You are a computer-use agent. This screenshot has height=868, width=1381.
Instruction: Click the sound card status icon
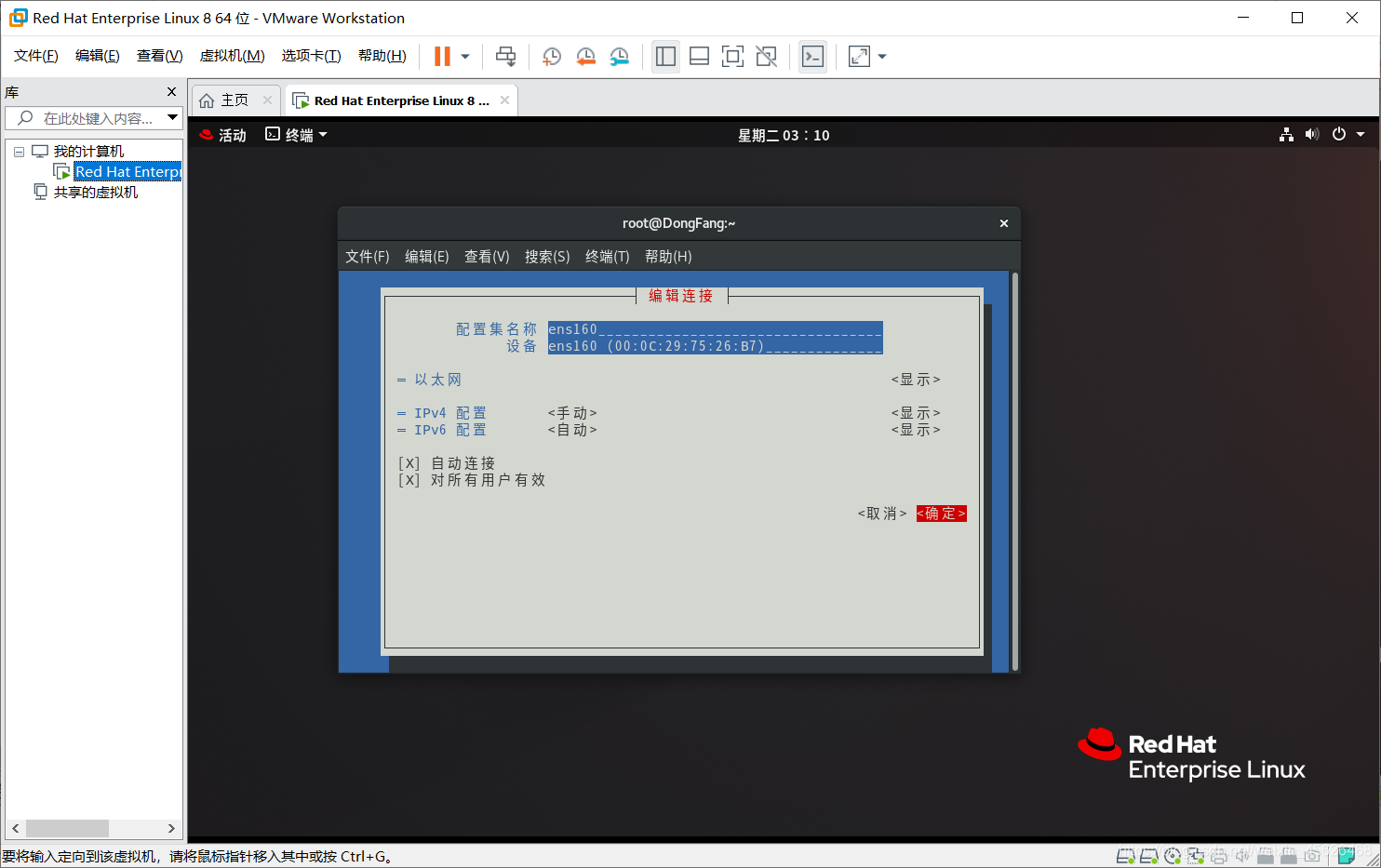tap(1242, 856)
